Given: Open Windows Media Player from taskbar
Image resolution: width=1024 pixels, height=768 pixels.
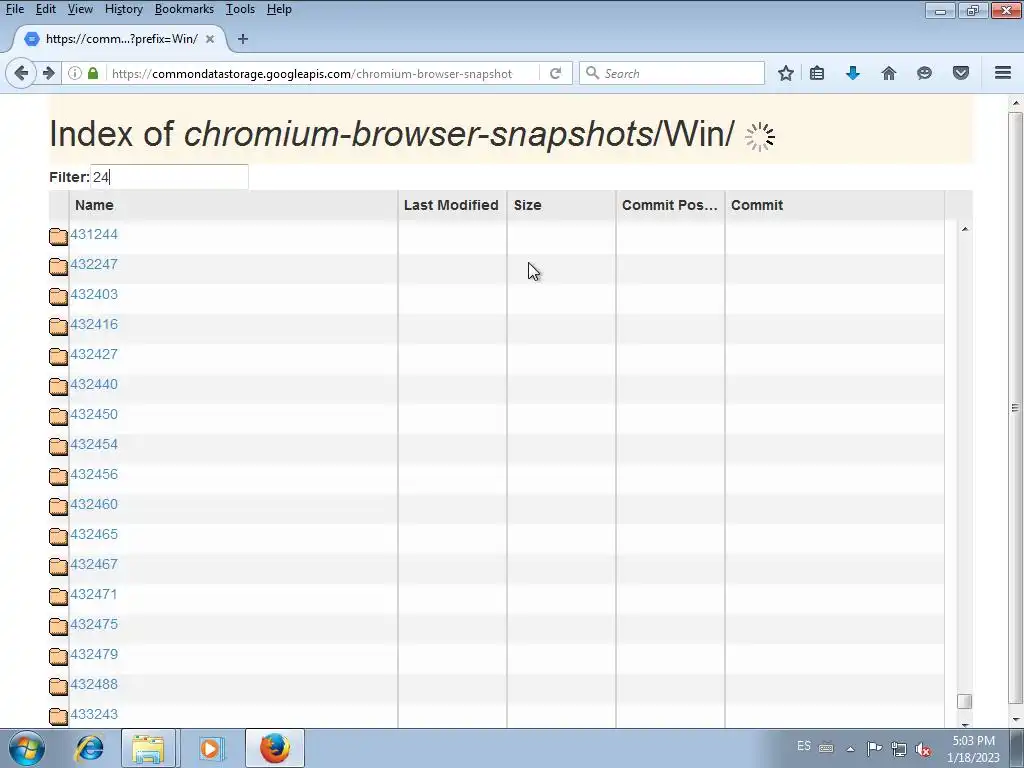Looking at the screenshot, I should tap(210, 748).
